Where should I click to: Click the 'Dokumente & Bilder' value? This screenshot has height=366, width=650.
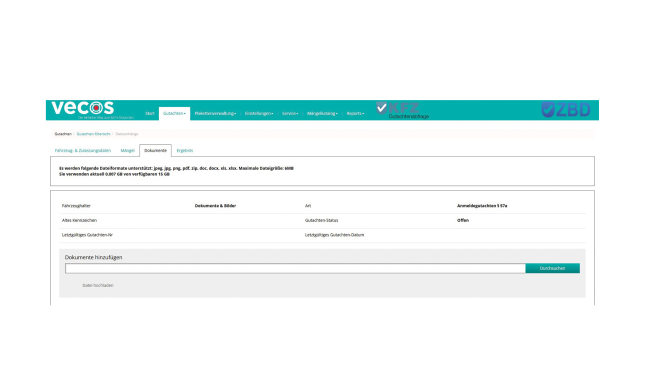pyautogui.click(x=215, y=206)
